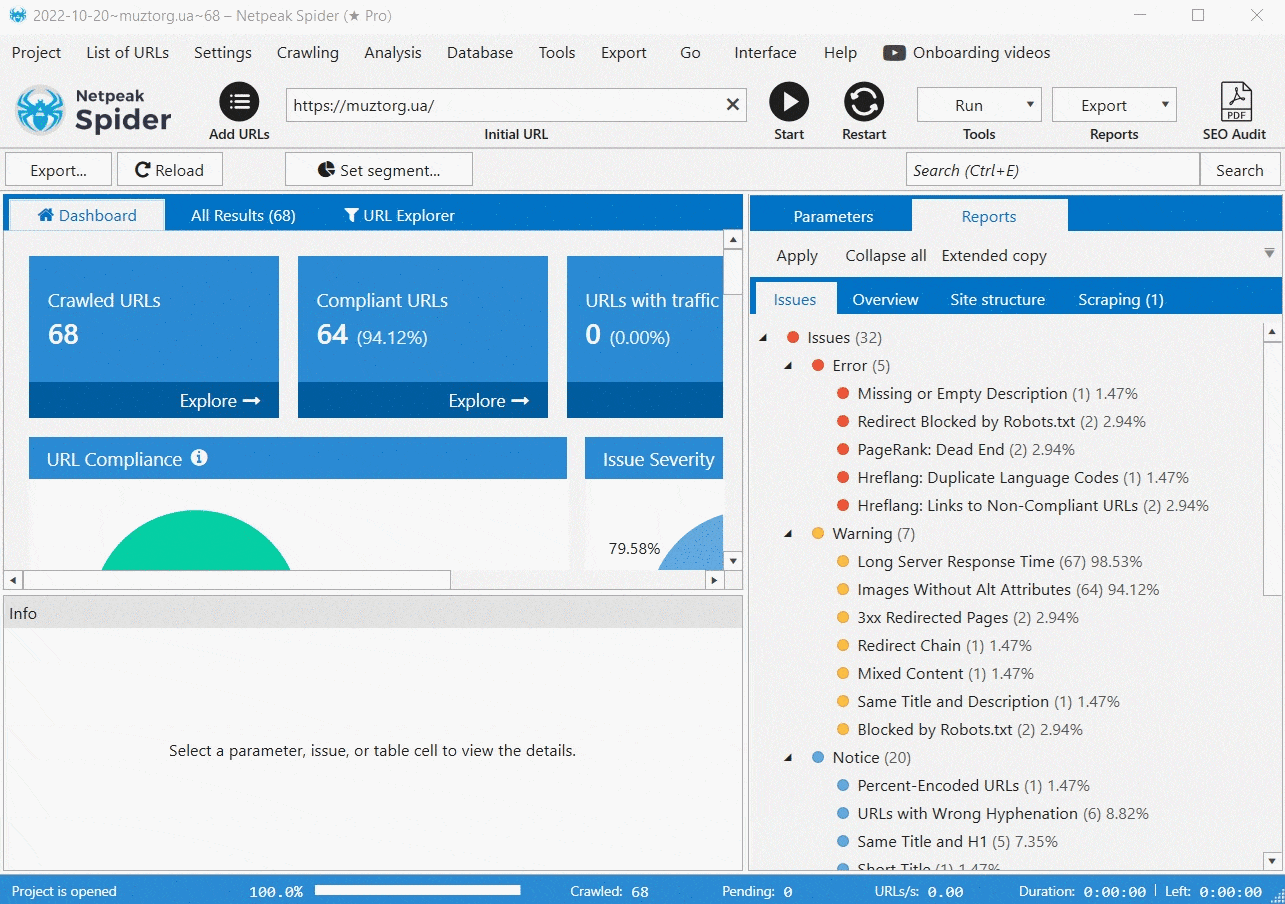Collapse the Notice (20) group
Screen dimensions: 1285x904
click(x=789, y=758)
